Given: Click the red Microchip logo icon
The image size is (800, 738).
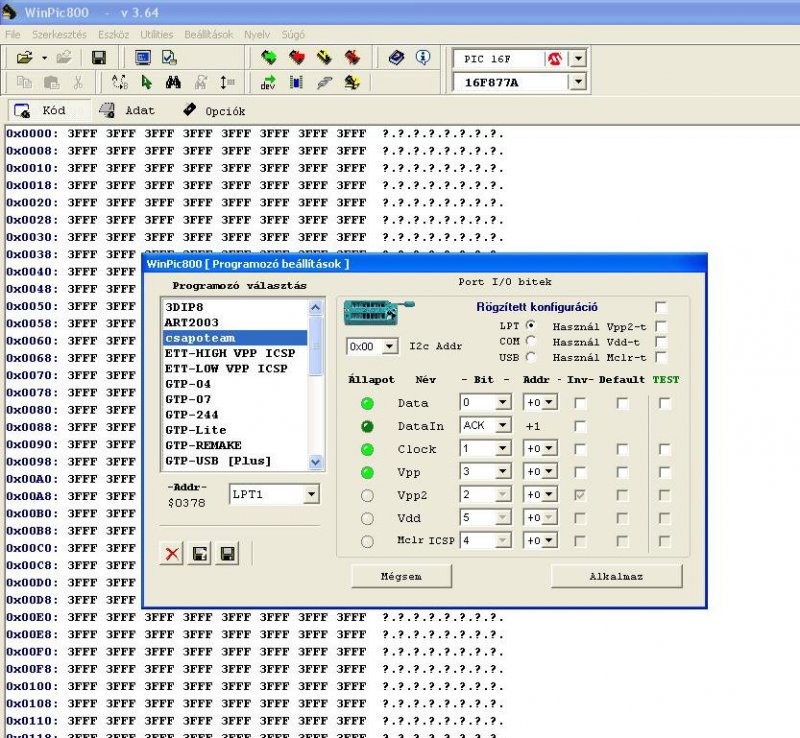Looking at the screenshot, I should pos(555,59).
